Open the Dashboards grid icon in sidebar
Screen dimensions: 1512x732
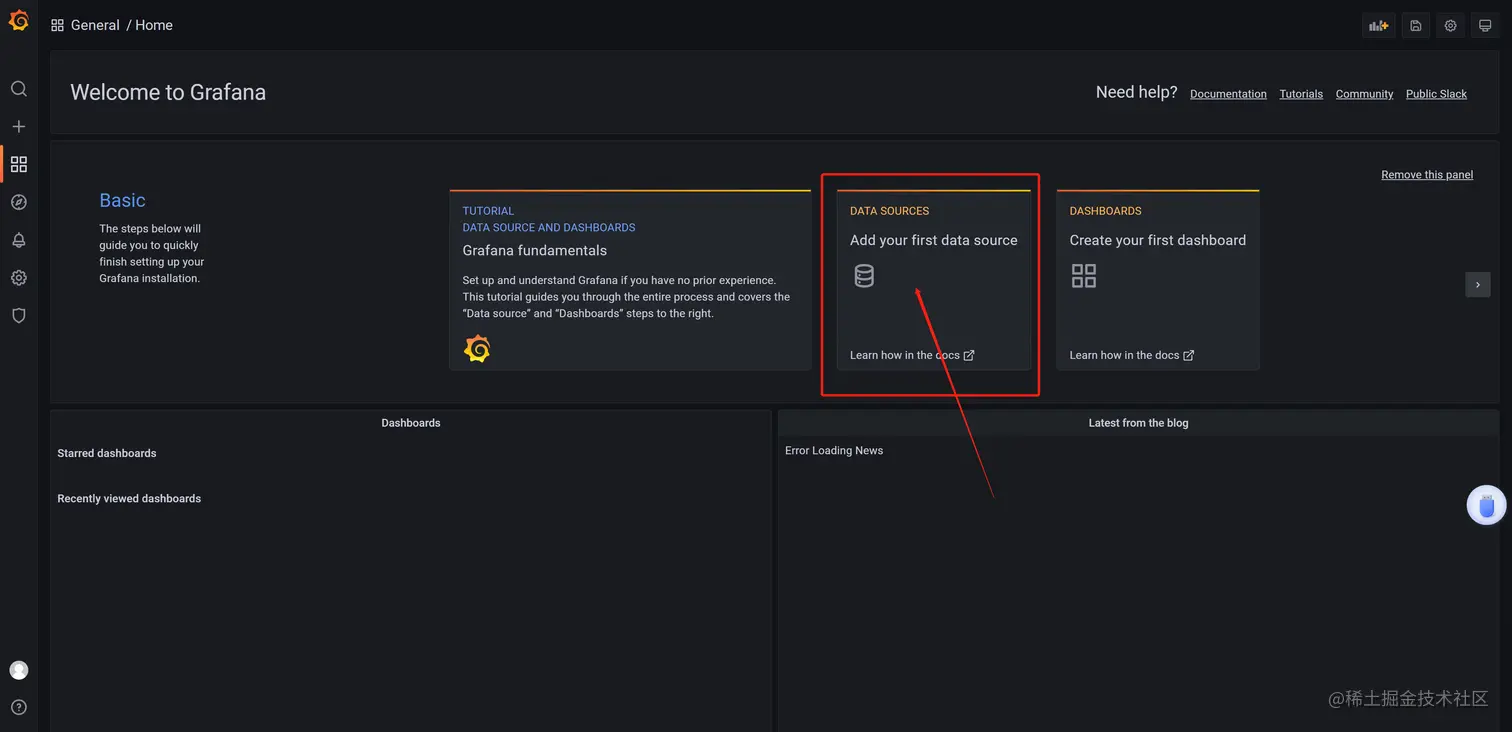pos(19,164)
